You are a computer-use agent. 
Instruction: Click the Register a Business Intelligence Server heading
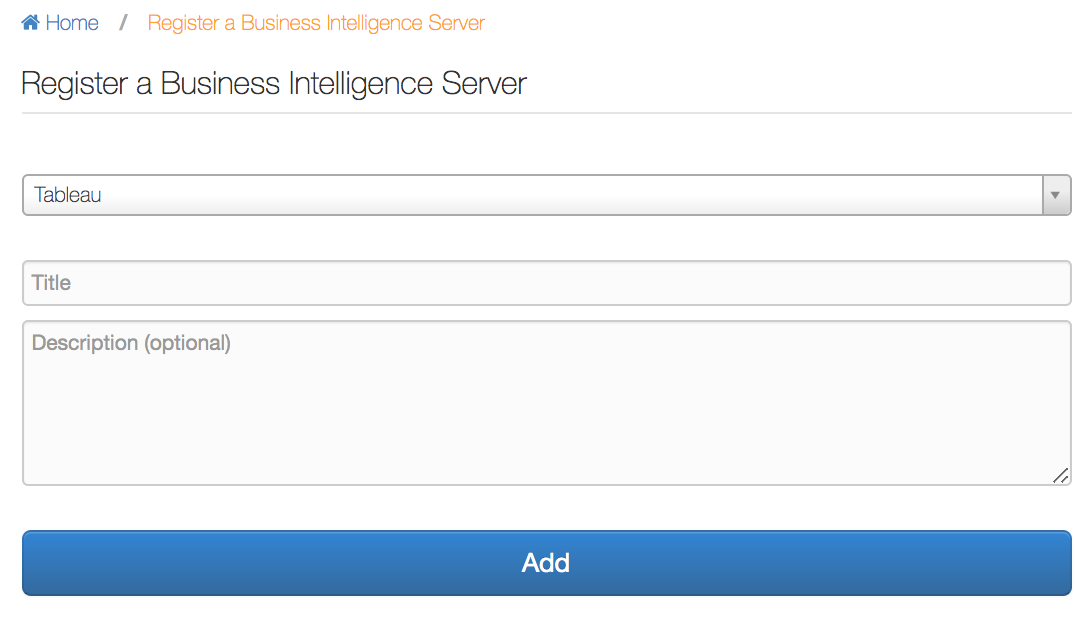tap(274, 84)
